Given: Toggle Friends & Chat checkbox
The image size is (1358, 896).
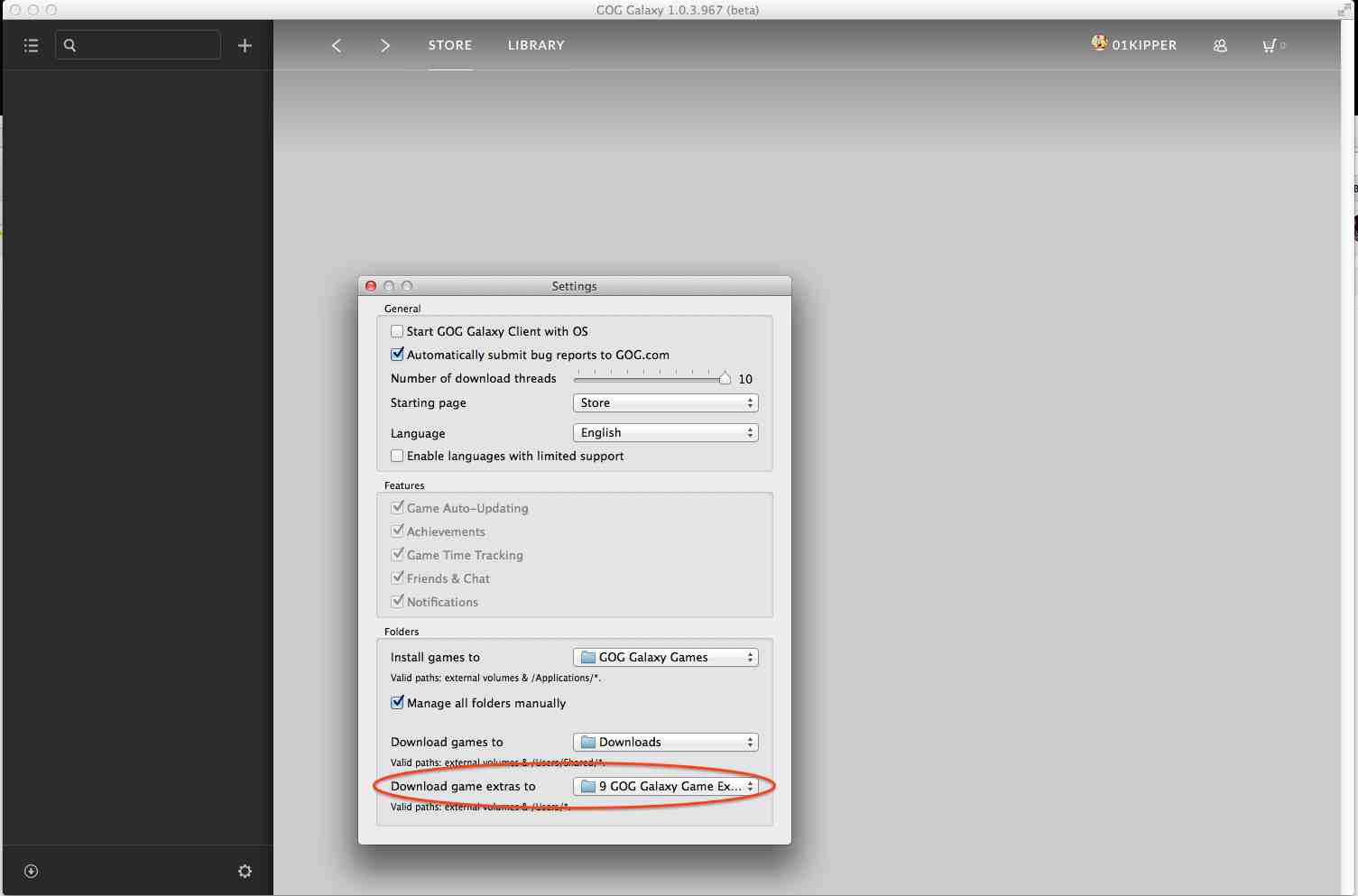Looking at the screenshot, I should [x=397, y=578].
